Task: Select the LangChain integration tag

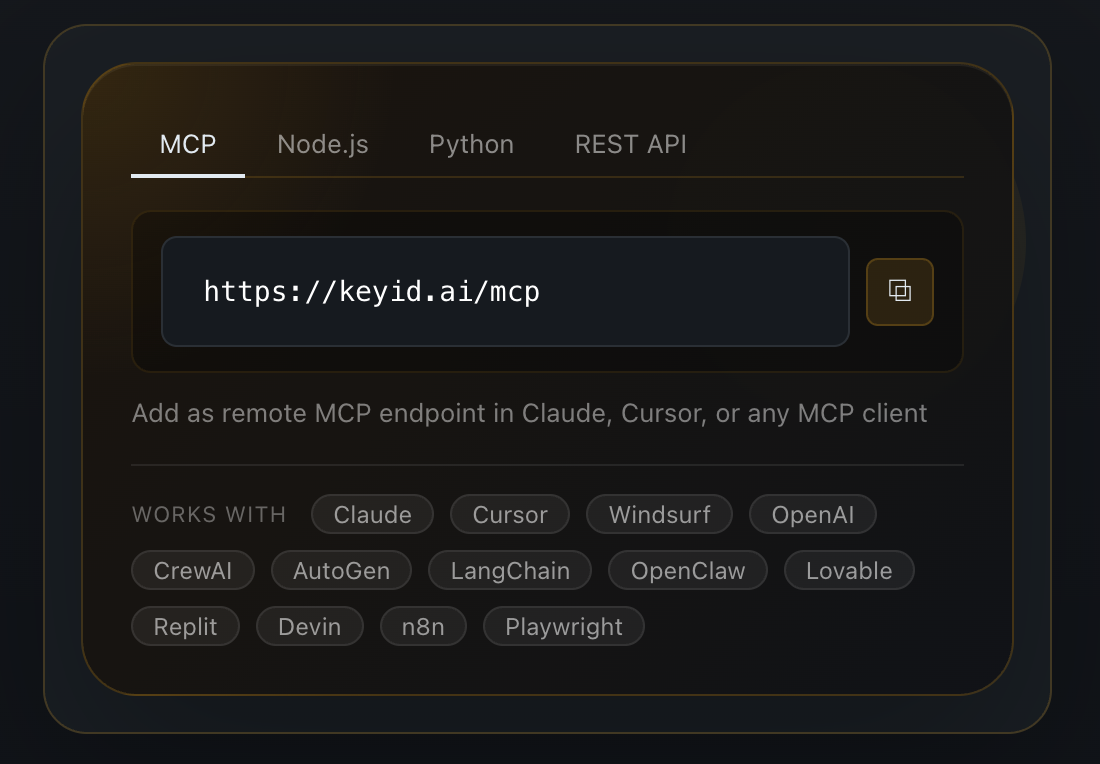Action: coord(509,570)
